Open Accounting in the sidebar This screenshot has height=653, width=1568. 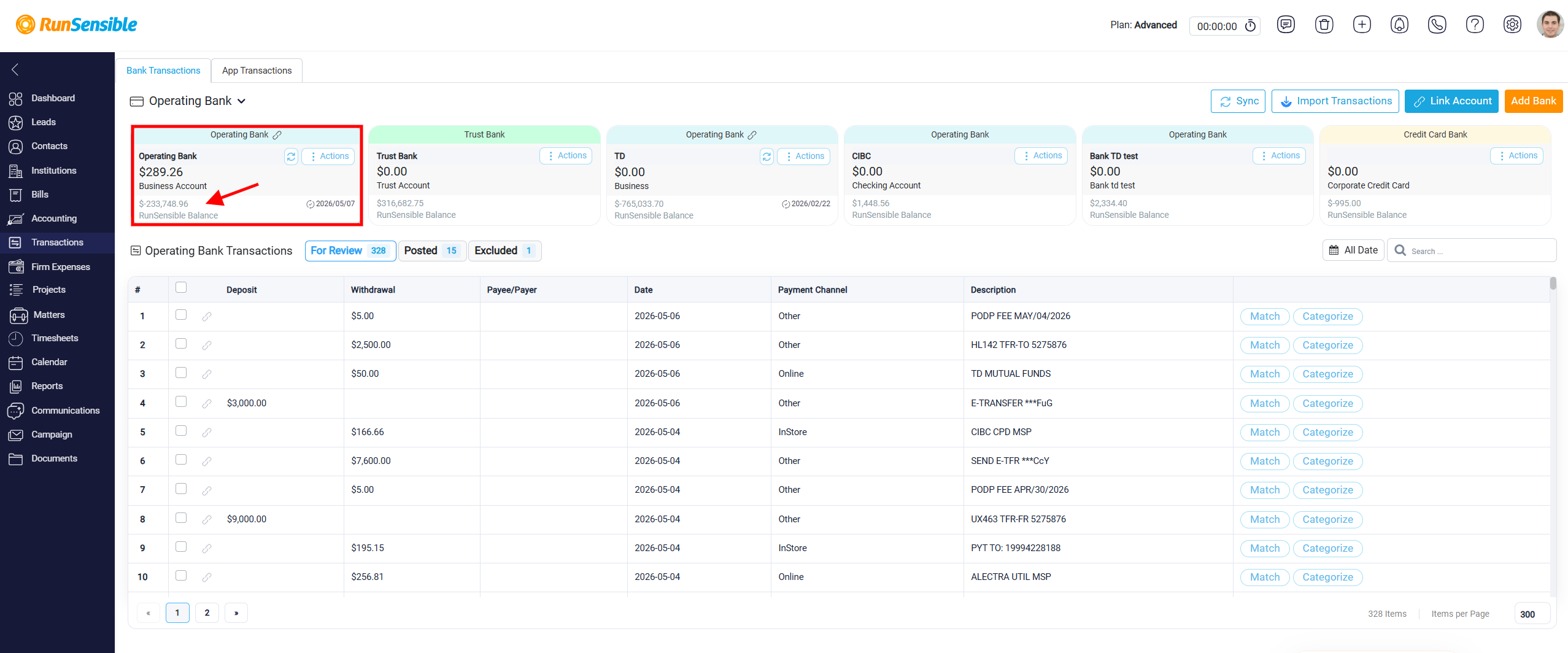pyautogui.click(x=54, y=218)
